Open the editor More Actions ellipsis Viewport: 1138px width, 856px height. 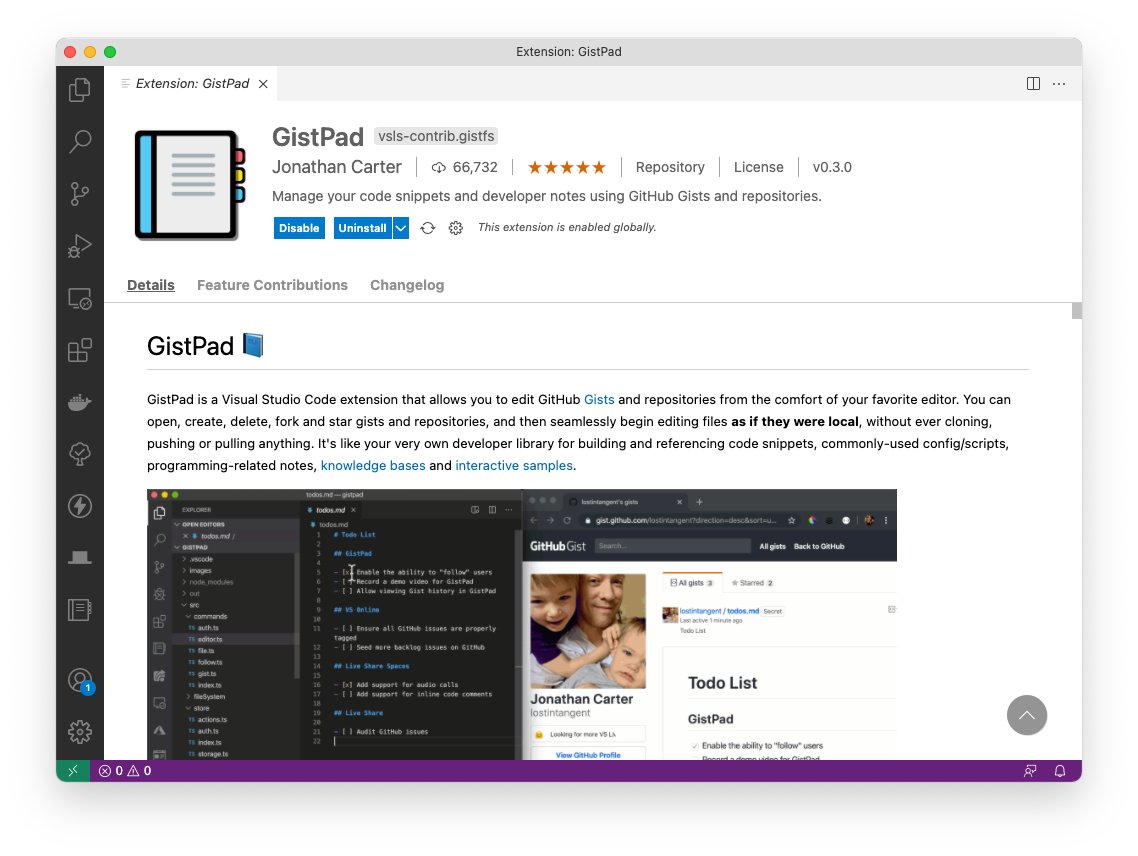(1060, 83)
